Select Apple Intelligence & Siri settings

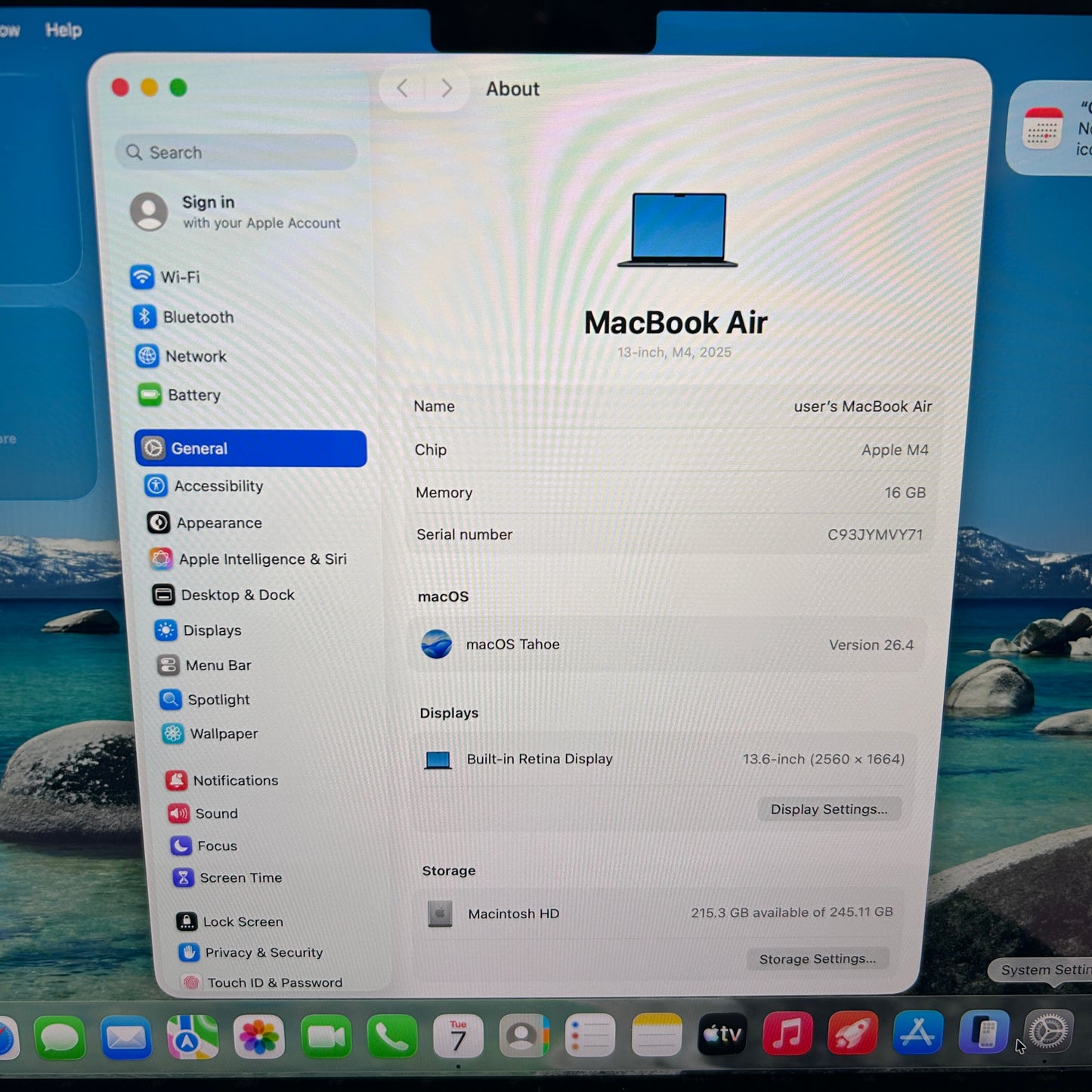tap(263, 559)
